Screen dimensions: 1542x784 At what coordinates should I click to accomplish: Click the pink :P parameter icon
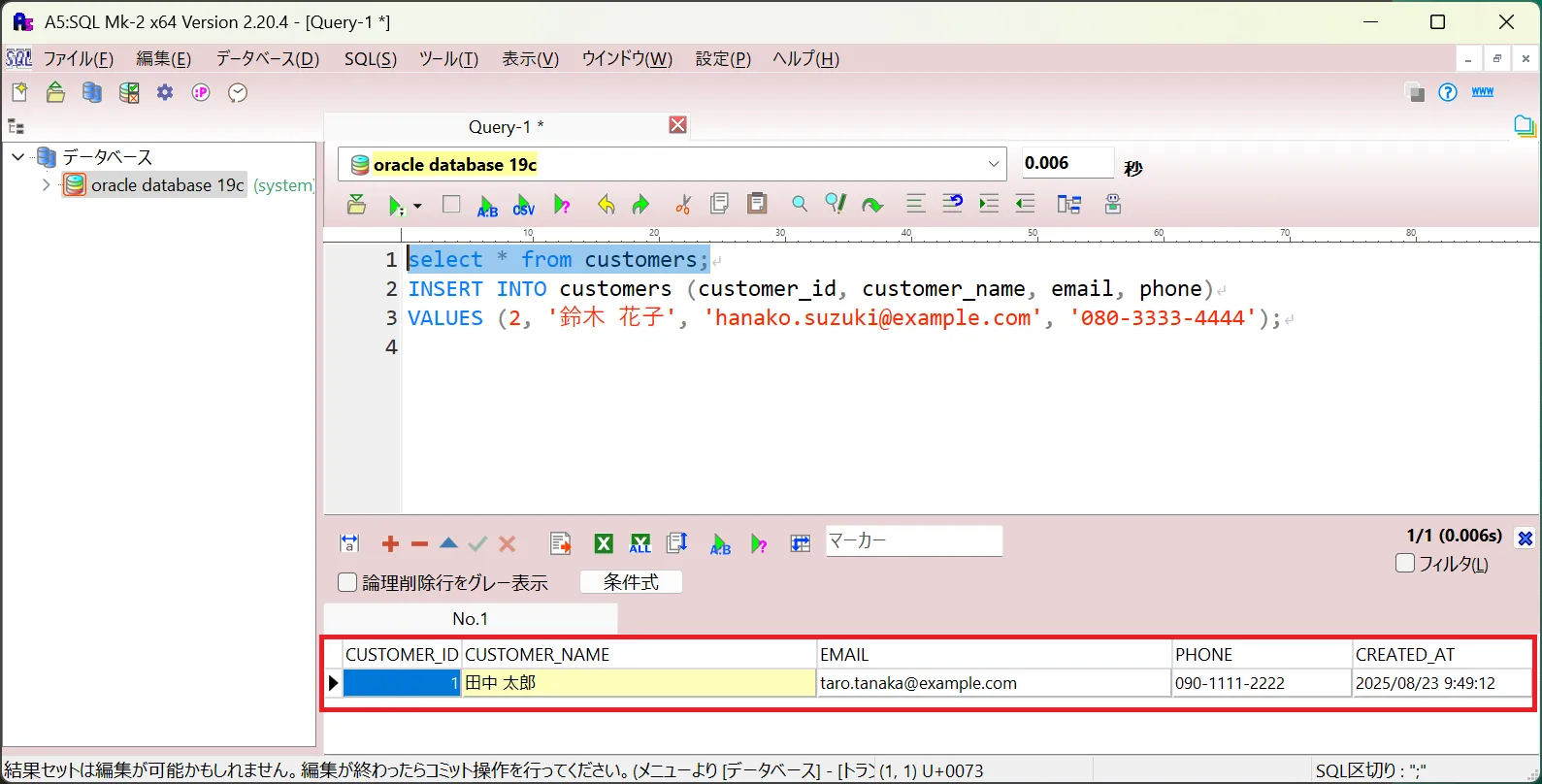pyautogui.click(x=201, y=92)
